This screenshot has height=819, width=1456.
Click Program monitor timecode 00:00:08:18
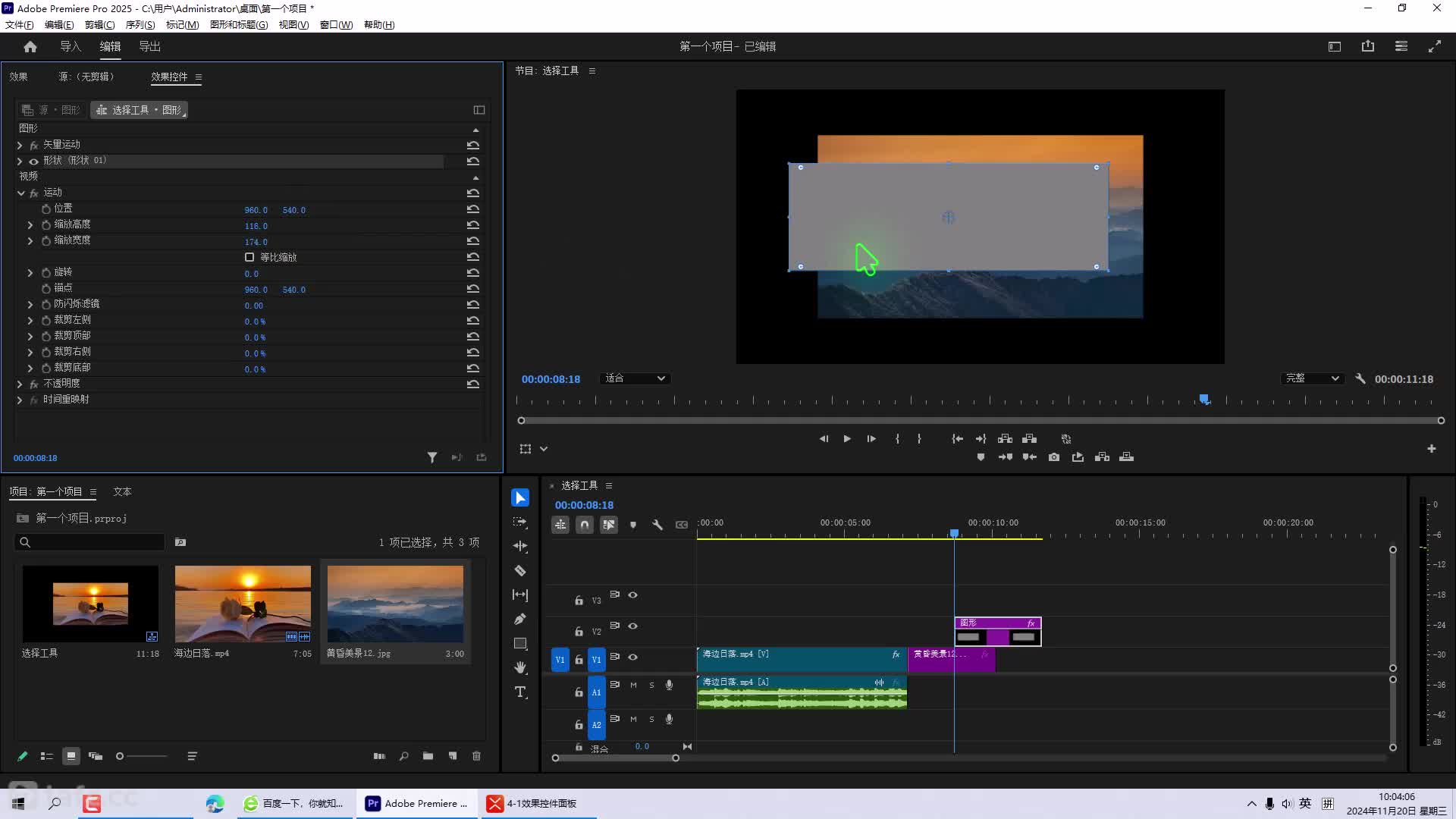pos(551,379)
